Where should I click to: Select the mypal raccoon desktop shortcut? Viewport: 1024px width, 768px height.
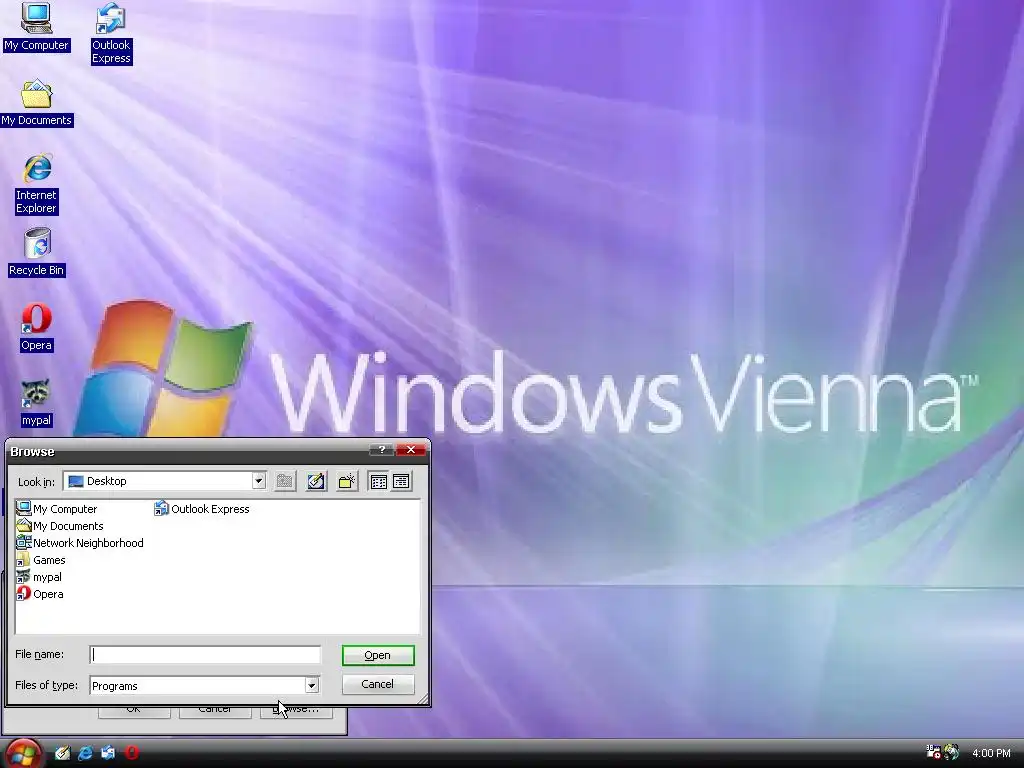[37, 403]
